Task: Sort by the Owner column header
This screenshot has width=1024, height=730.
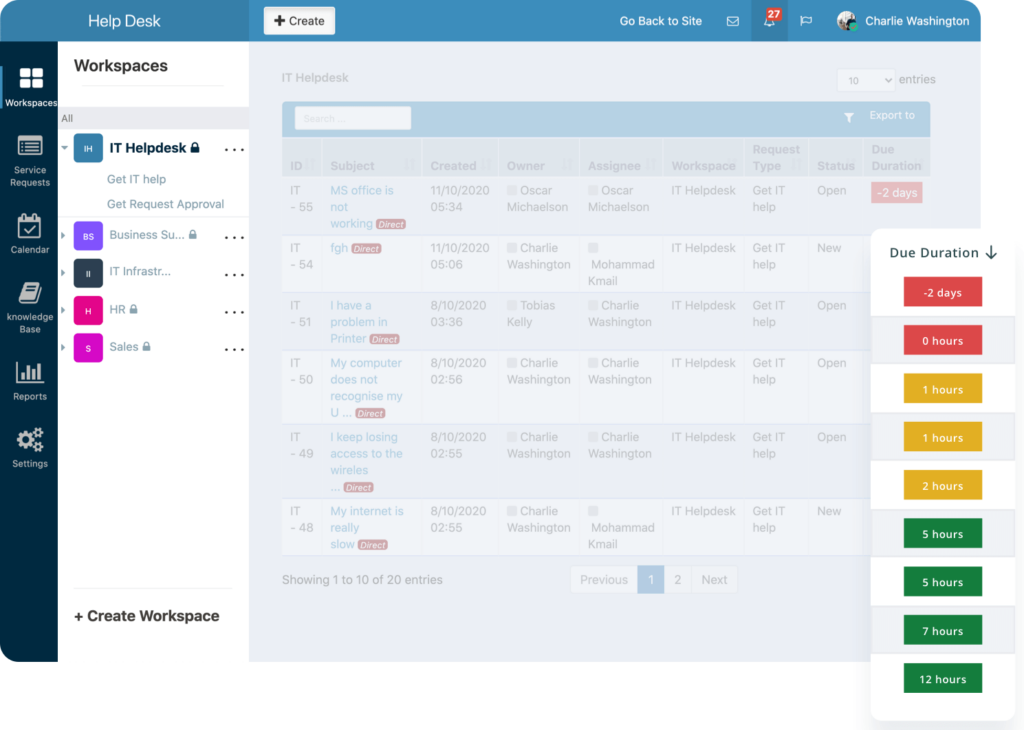Action: [x=539, y=166]
